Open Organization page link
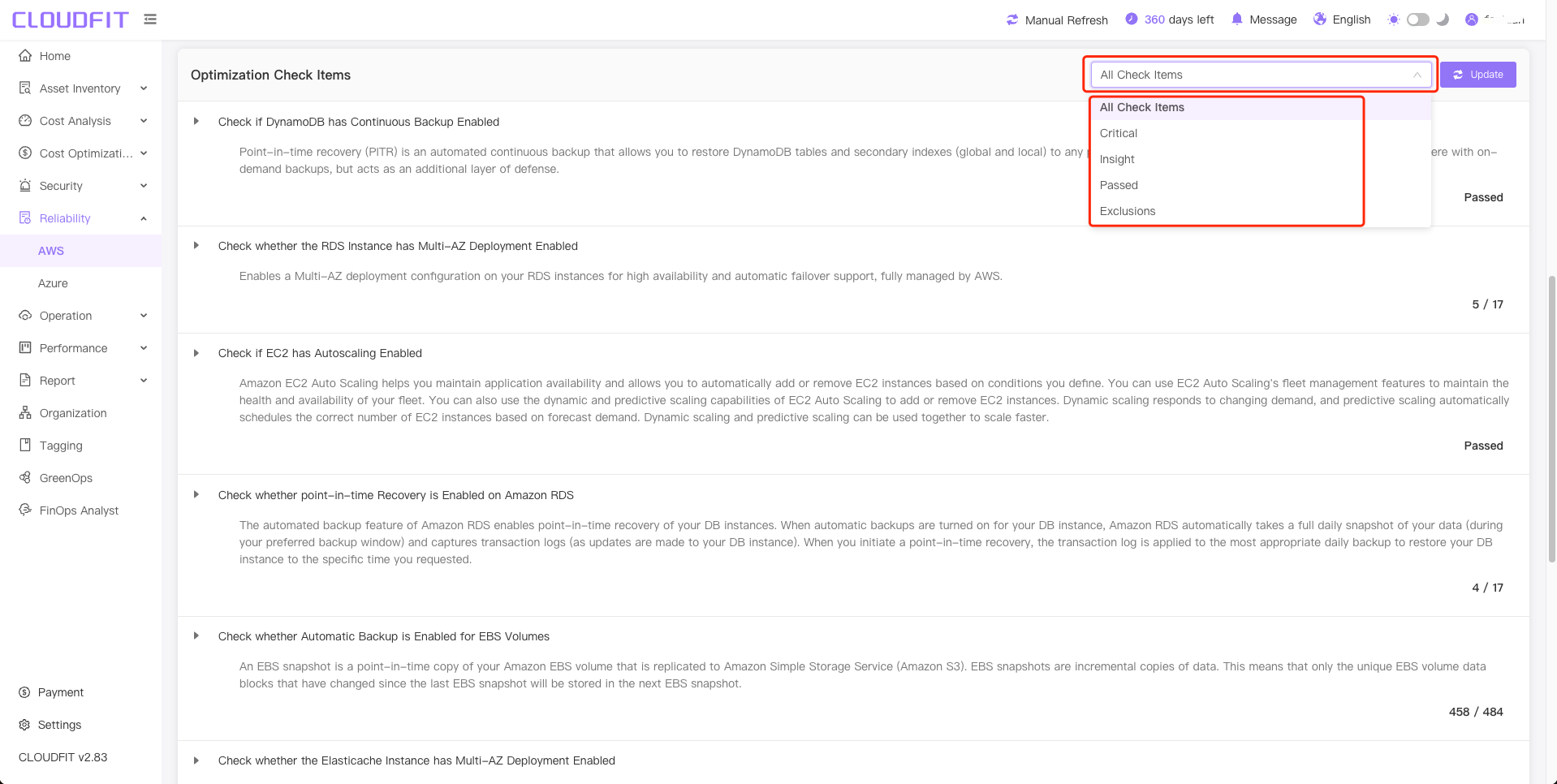Image resolution: width=1557 pixels, height=784 pixels. (73, 413)
